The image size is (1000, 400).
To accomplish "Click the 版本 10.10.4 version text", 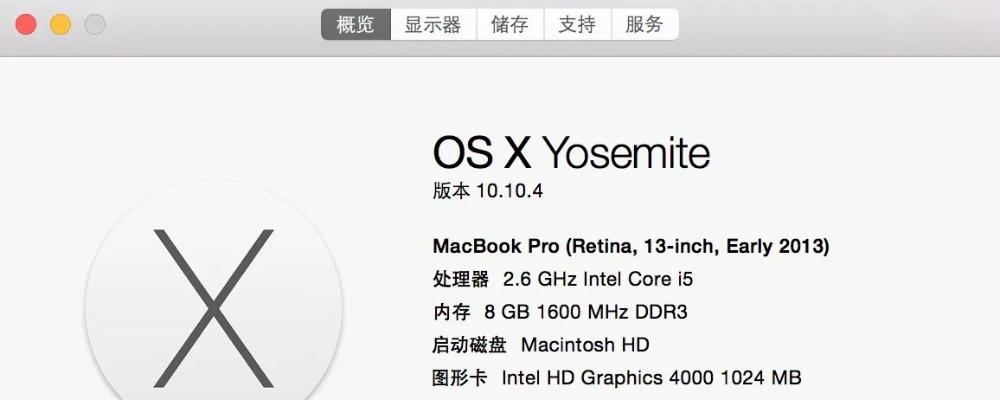I will [x=488, y=191].
